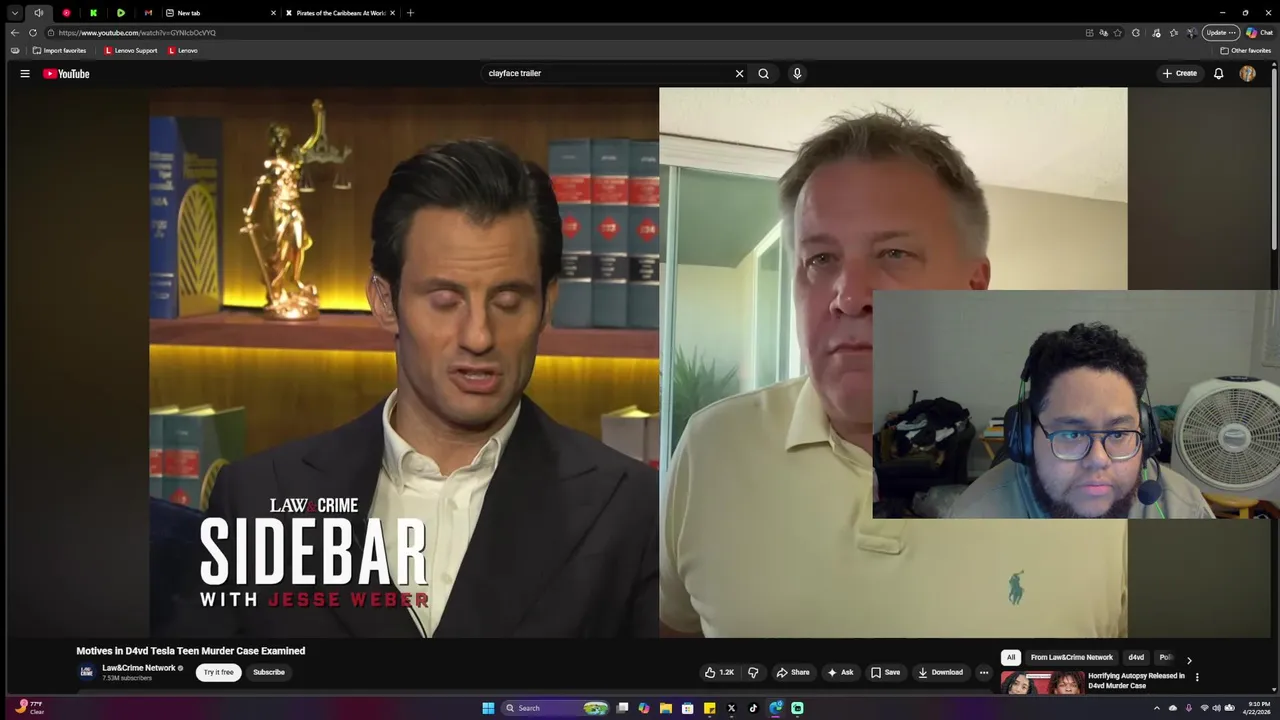Open the split screen toolbar icon
Viewport: 1280px width, 720px height.
(x=1089, y=32)
